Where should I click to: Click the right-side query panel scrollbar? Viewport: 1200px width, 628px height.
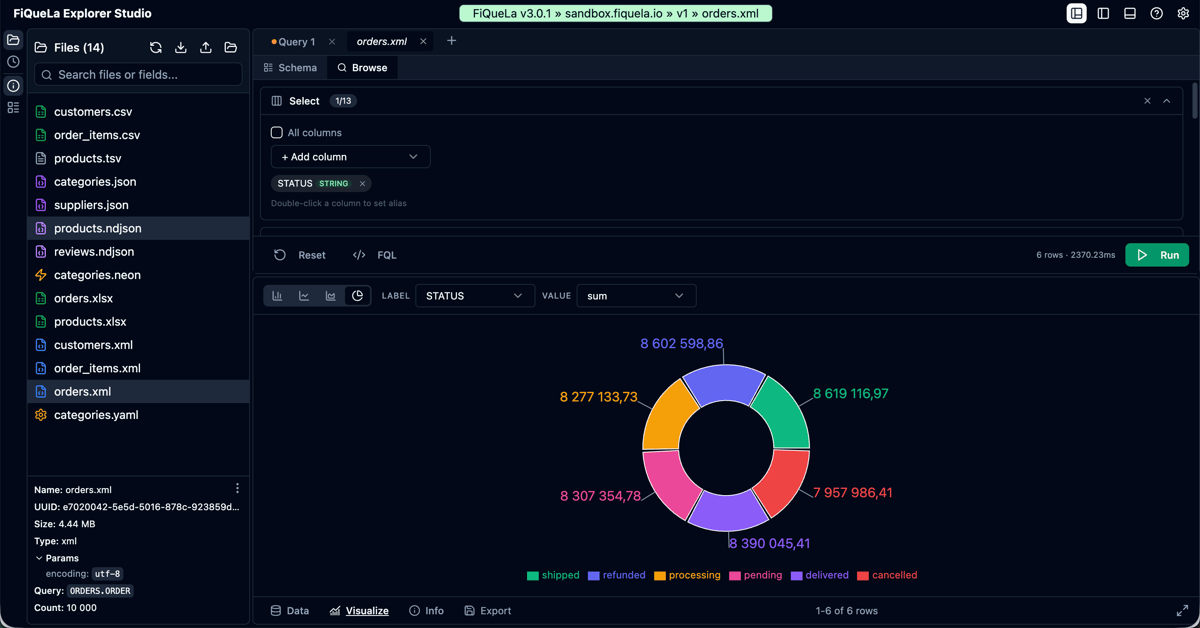[1194, 100]
